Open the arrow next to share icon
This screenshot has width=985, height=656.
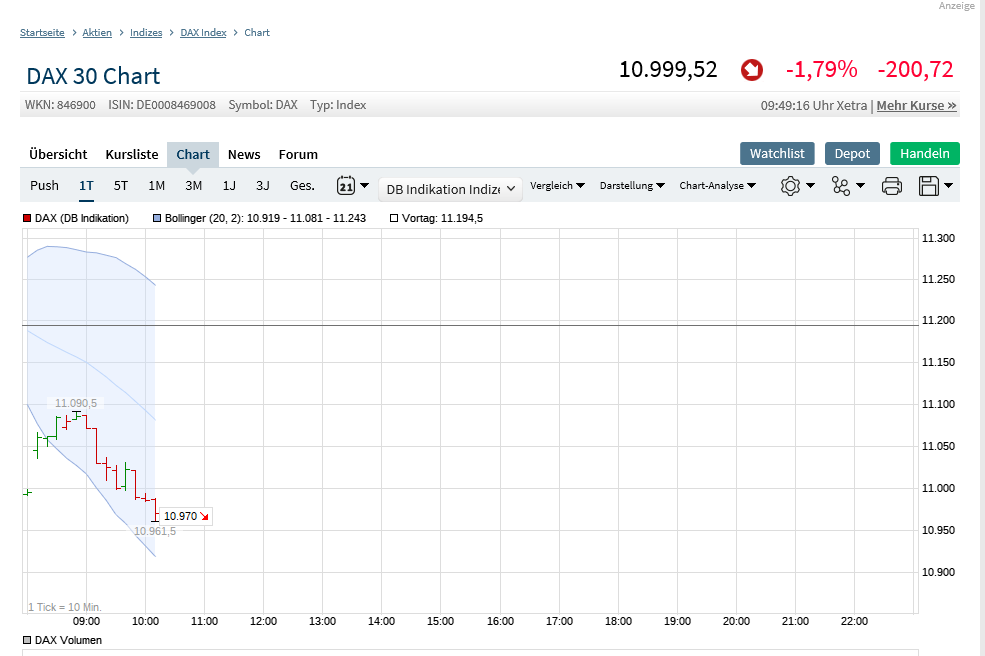pos(861,185)
